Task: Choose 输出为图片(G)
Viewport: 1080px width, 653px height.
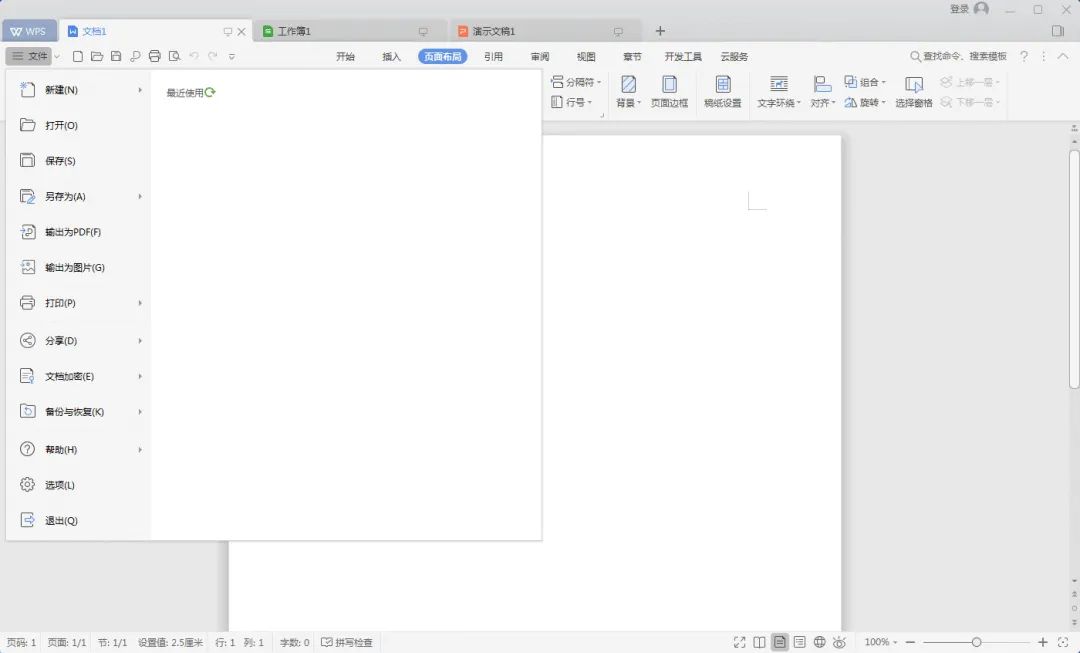Action: [x=78, y=267]
